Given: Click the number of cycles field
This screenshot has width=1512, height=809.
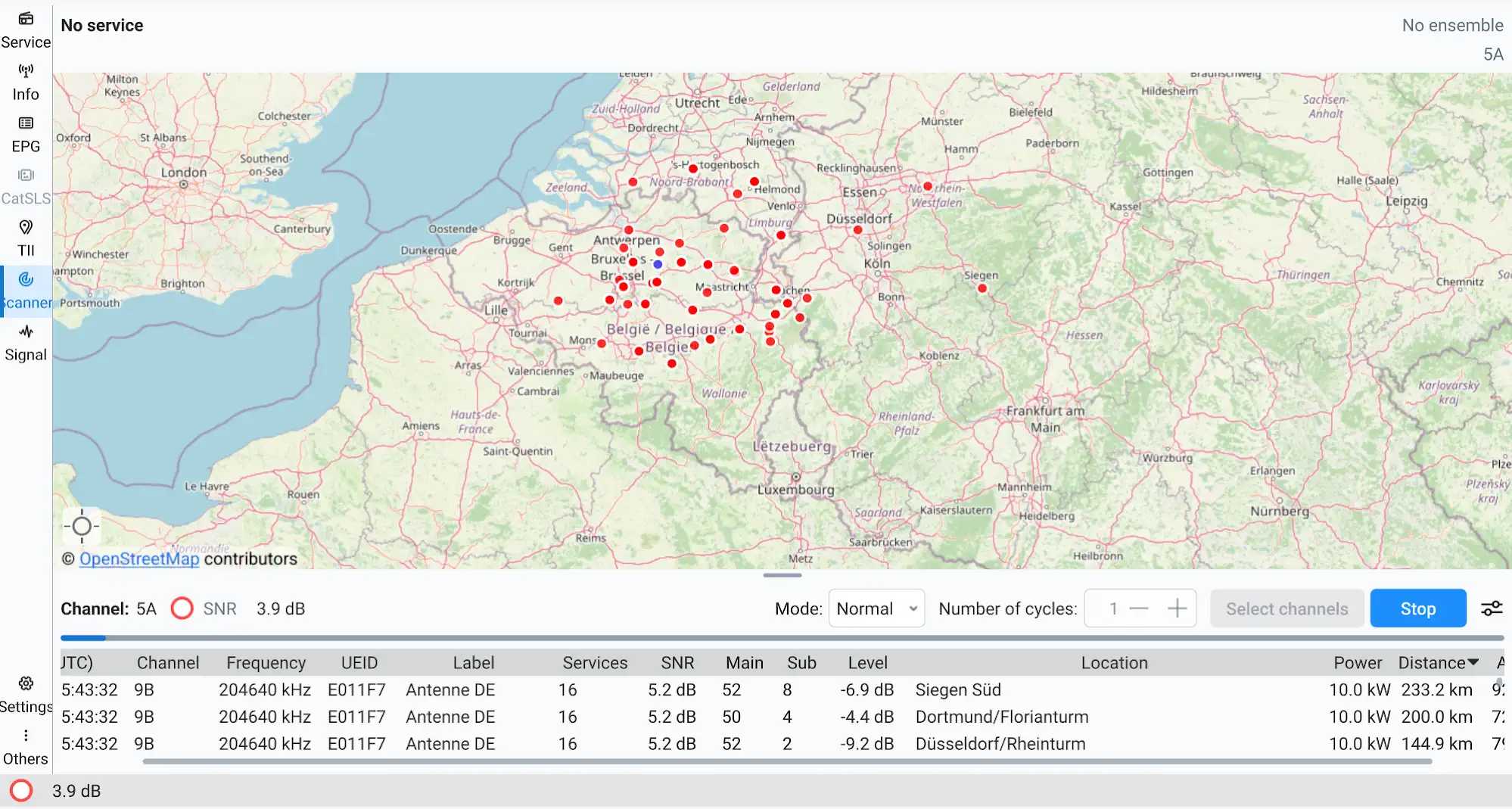Looking at the screenshot, I should coord(1112,608).
